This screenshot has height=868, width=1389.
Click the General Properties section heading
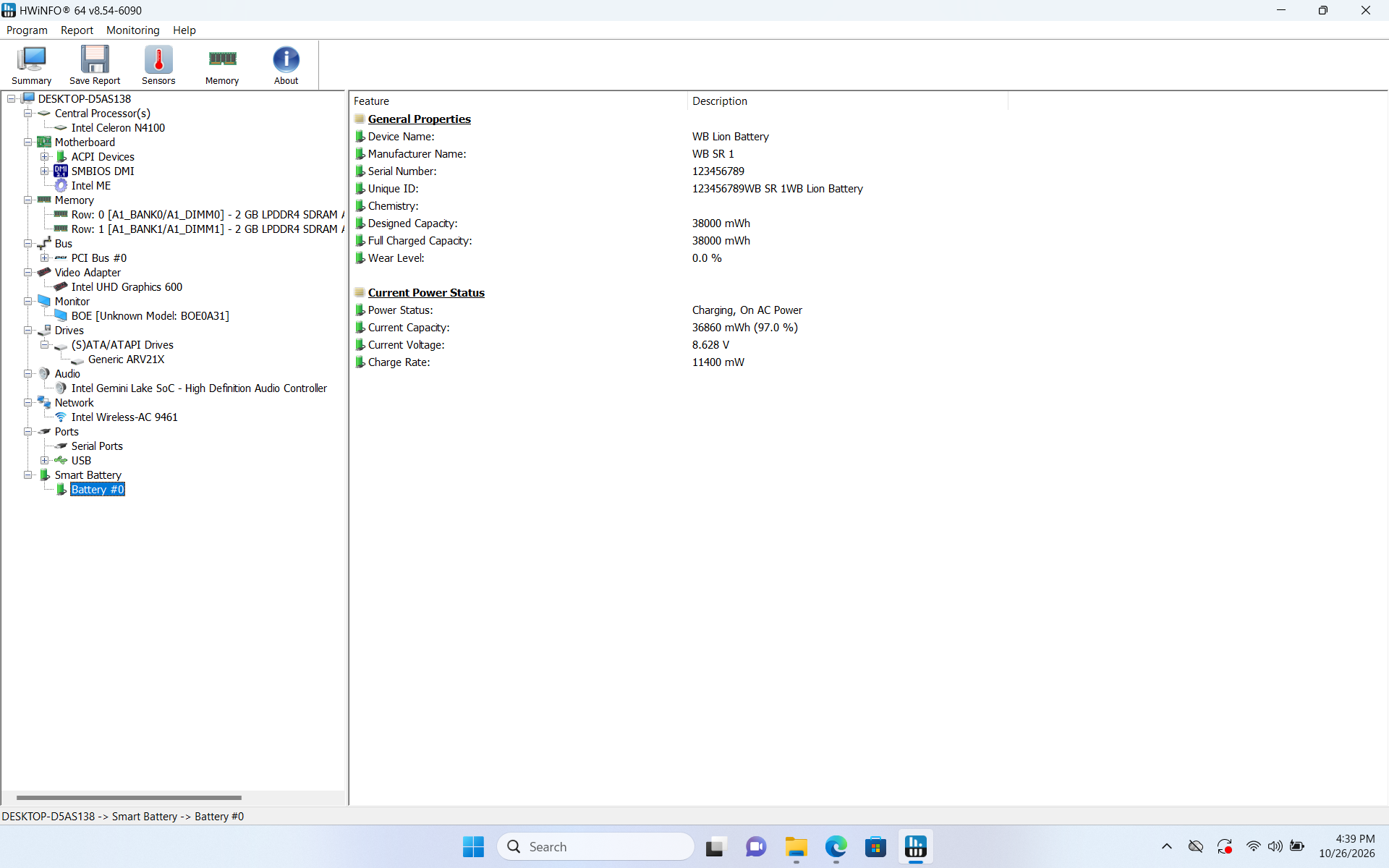pyautogui.click(x=419, y=119)
